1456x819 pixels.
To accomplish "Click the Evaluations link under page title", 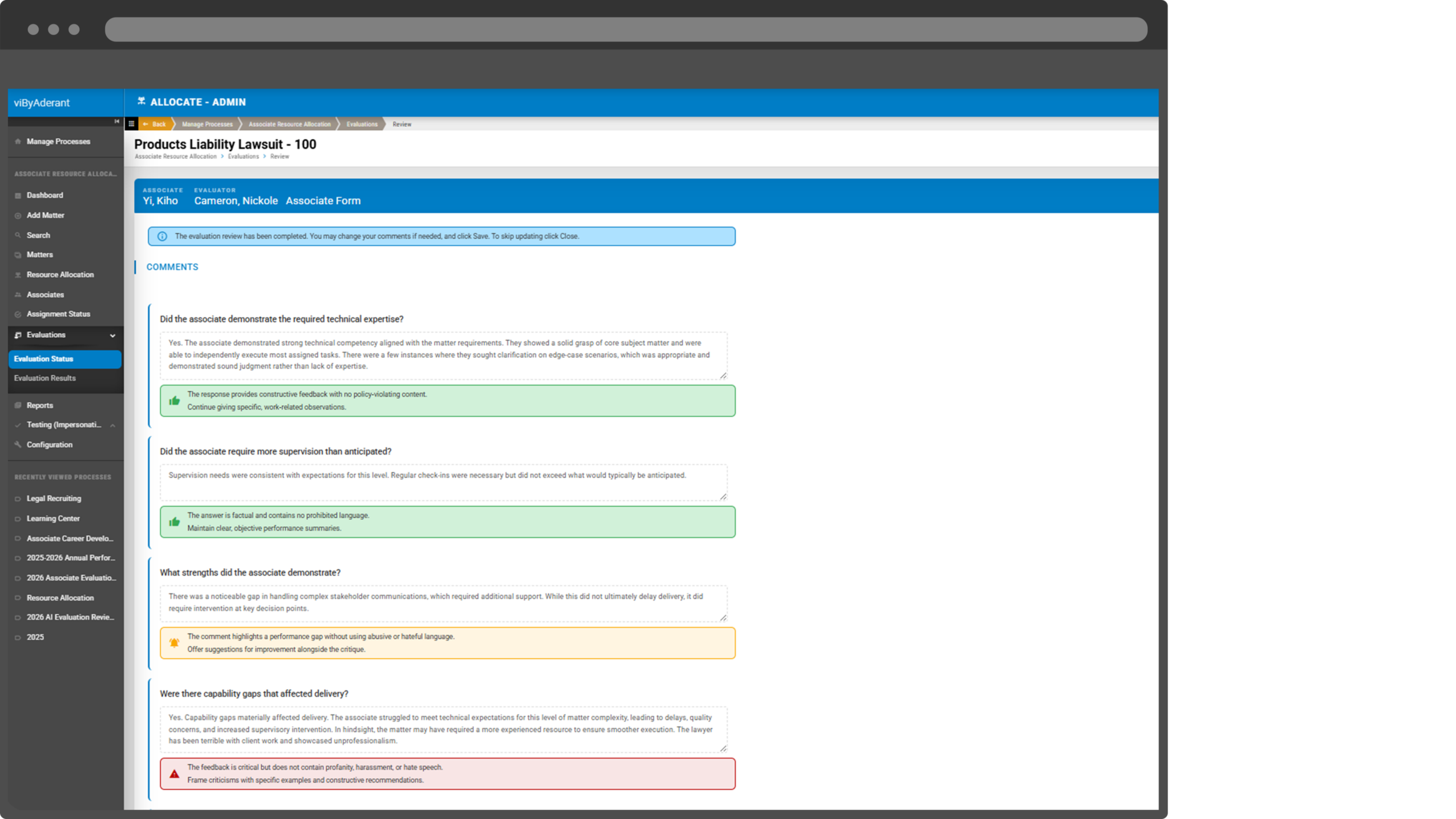I will [243, 156].
